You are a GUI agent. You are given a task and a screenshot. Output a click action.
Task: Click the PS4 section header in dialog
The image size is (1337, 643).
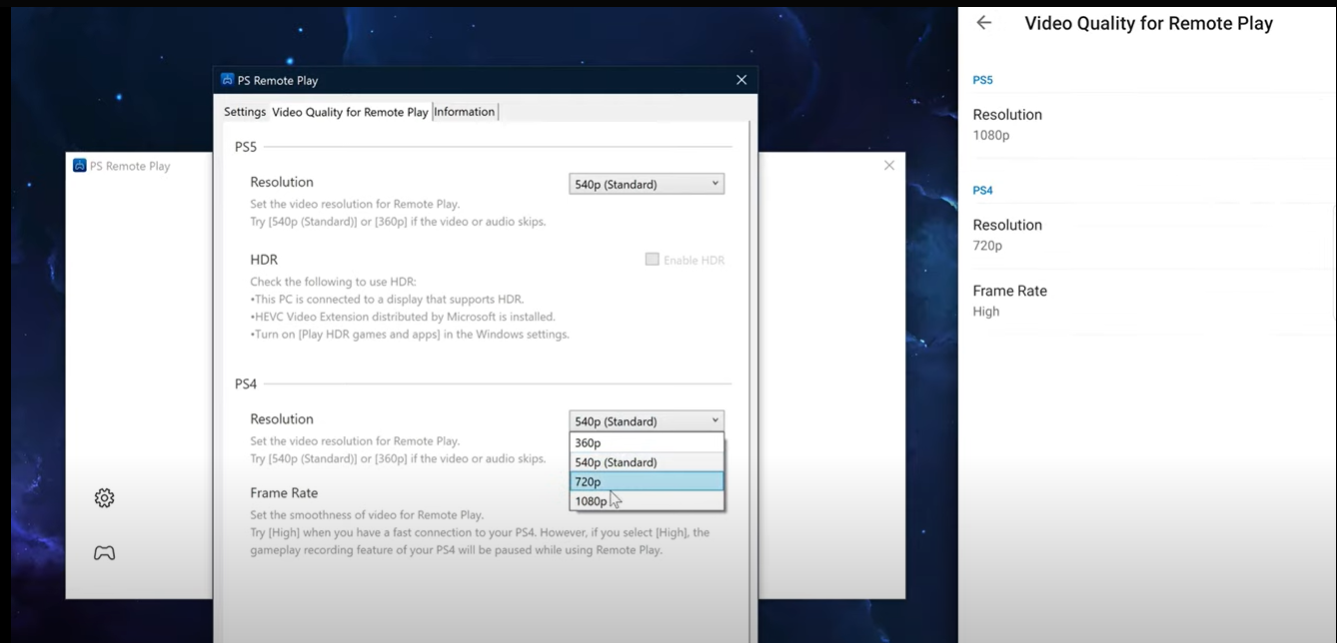pyautogui.click(x=246, y=384)
